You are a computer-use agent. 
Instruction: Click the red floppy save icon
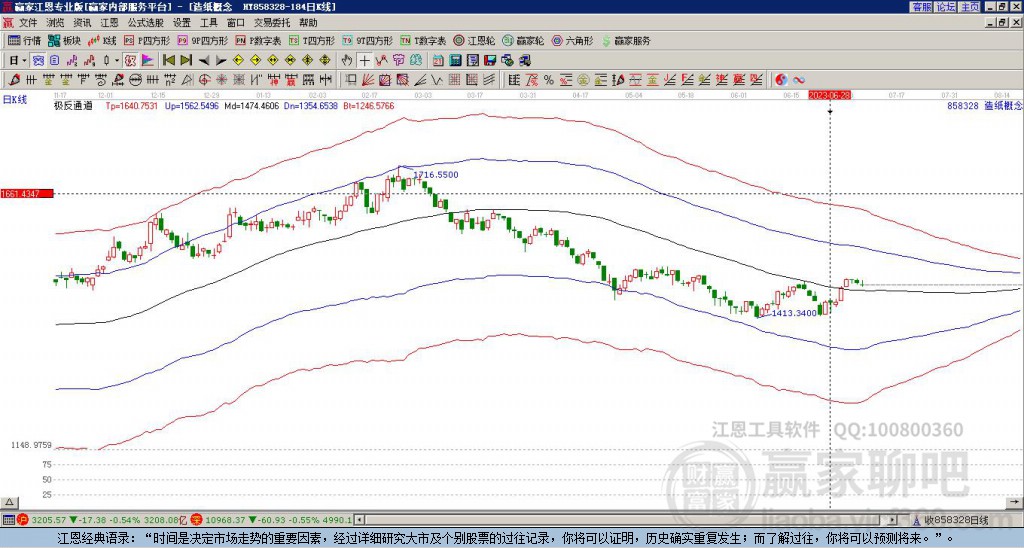coord(490,61)
